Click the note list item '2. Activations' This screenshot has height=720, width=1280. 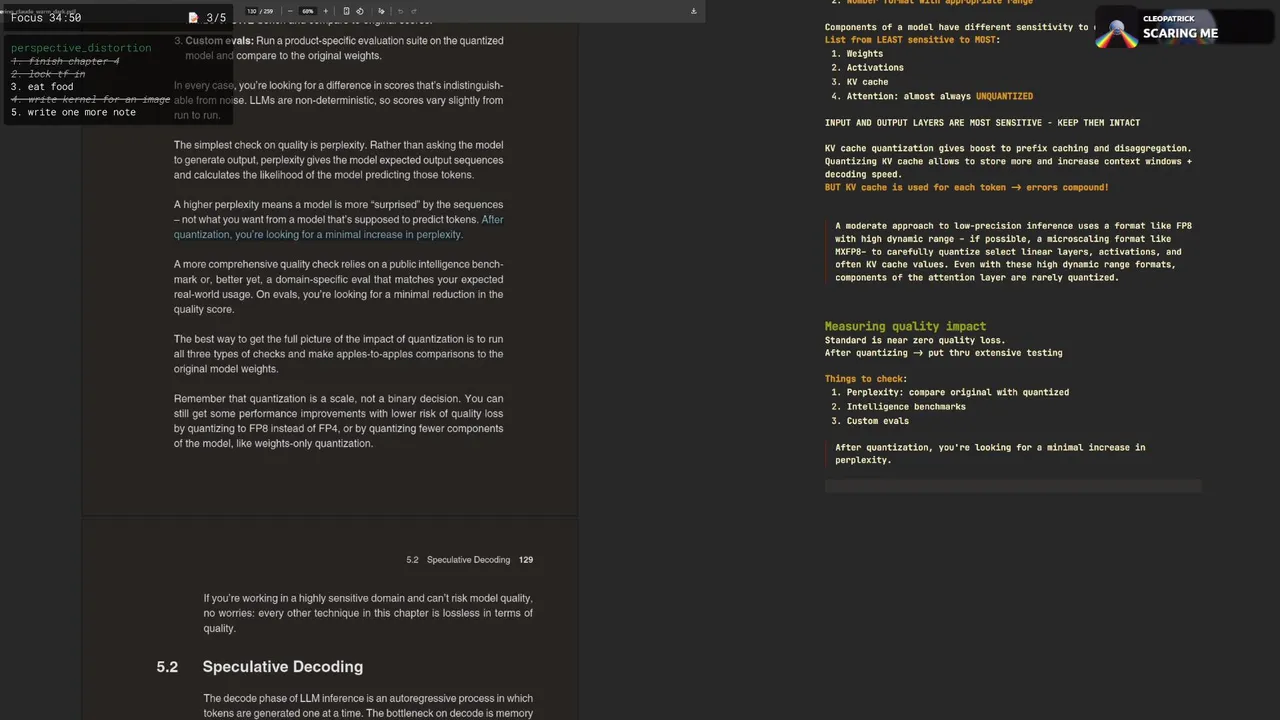pos(867,68)
